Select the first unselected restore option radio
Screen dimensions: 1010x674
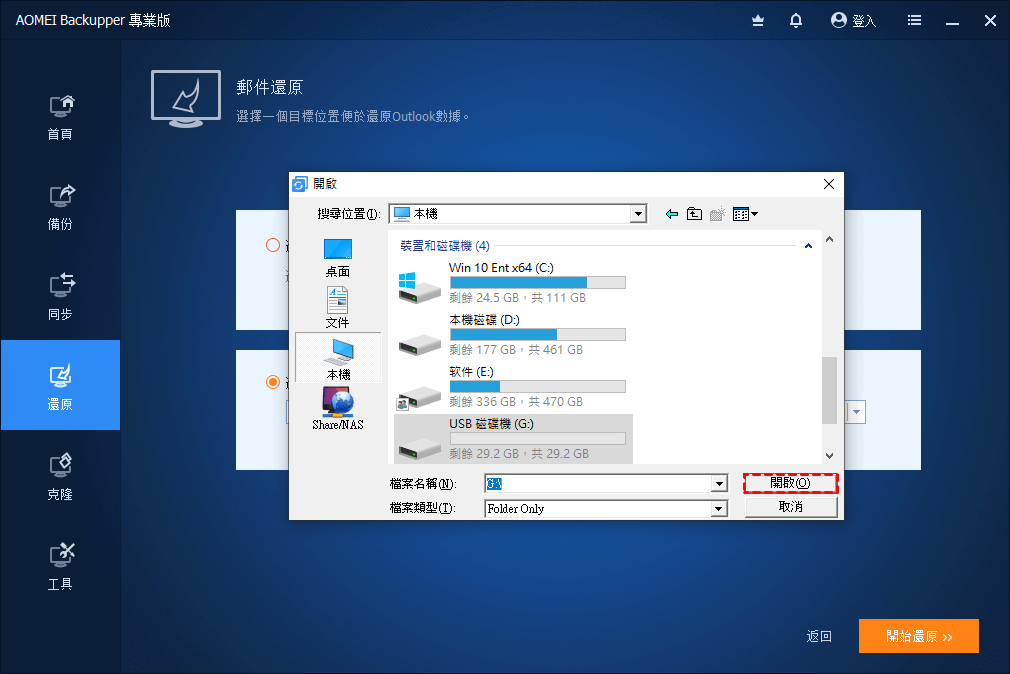tap(273, 246)
